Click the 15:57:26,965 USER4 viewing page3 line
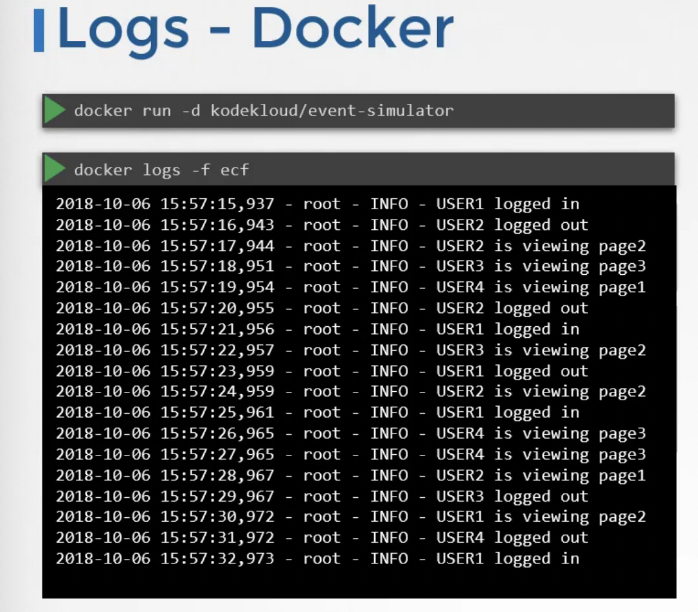 click(351, 433)
